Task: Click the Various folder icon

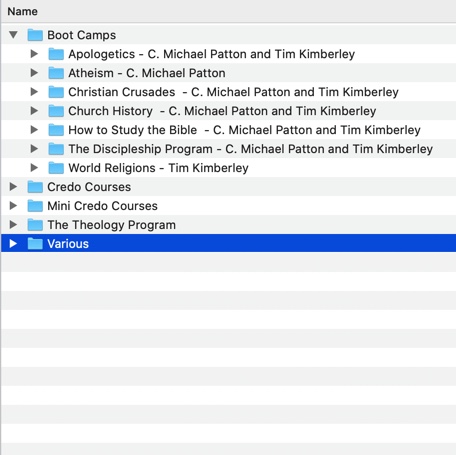Action: pos(35,244)
